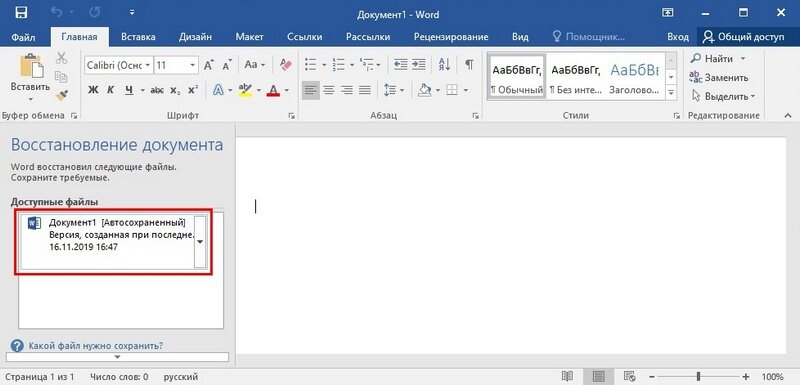
Task: Justify the text alignment
Action: [x=365, y=90]
